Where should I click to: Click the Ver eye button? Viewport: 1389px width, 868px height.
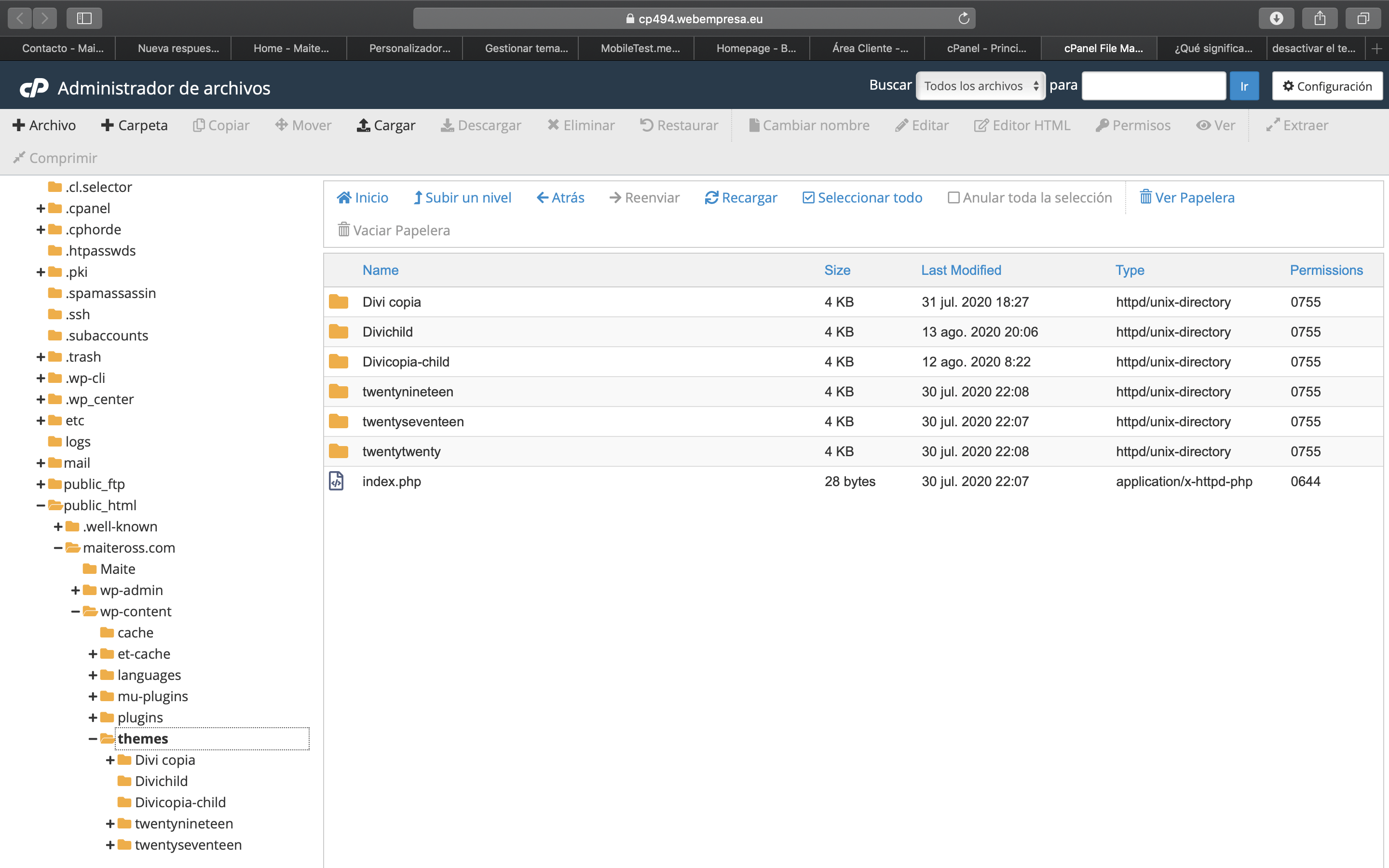(x=1215, y=125)
